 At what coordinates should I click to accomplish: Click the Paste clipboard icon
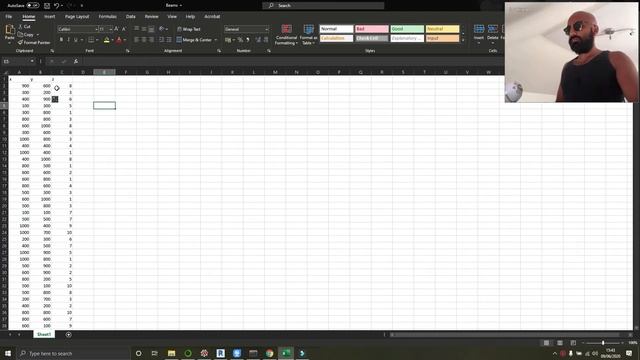pyautogui.click(x=9, y=30)
